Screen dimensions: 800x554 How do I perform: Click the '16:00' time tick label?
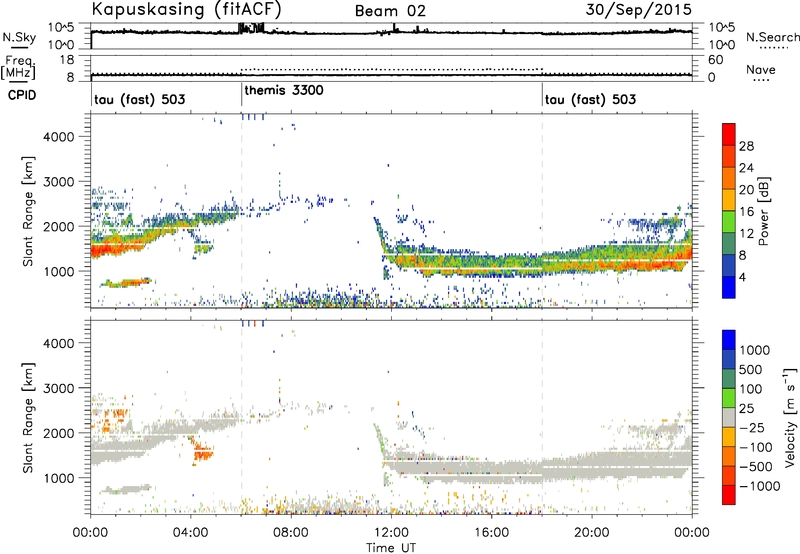pyautogui.click(x=491, y=533)
